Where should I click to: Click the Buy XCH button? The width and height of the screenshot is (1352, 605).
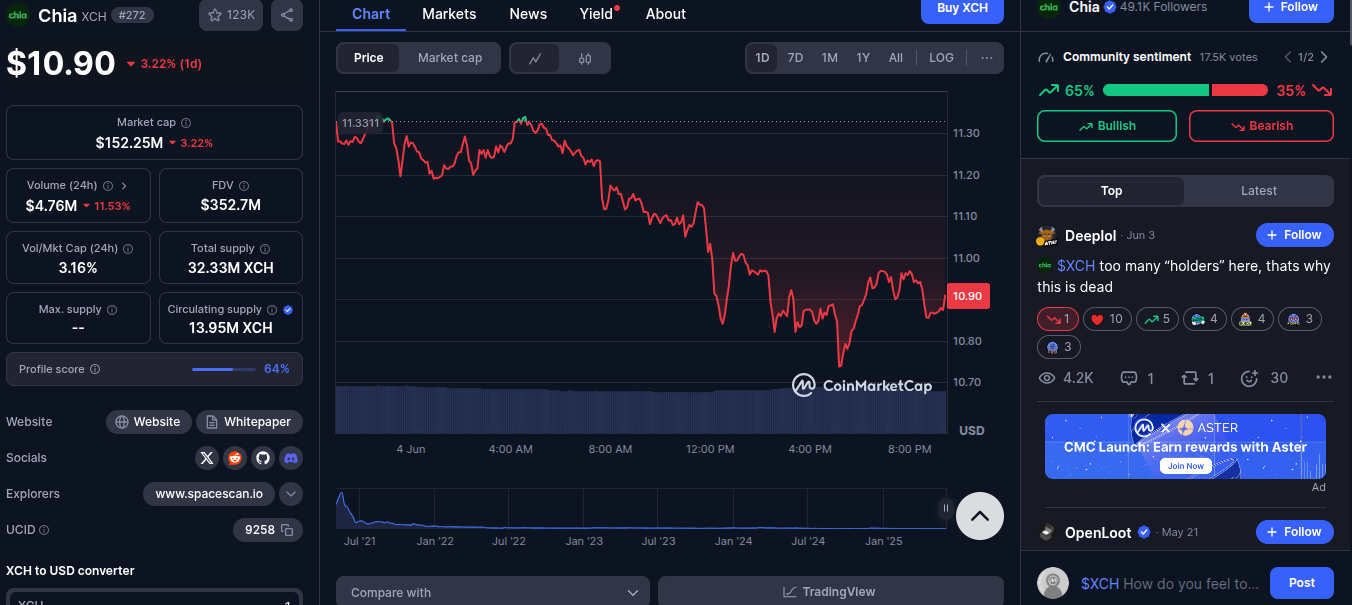click(x=962, y=10)
